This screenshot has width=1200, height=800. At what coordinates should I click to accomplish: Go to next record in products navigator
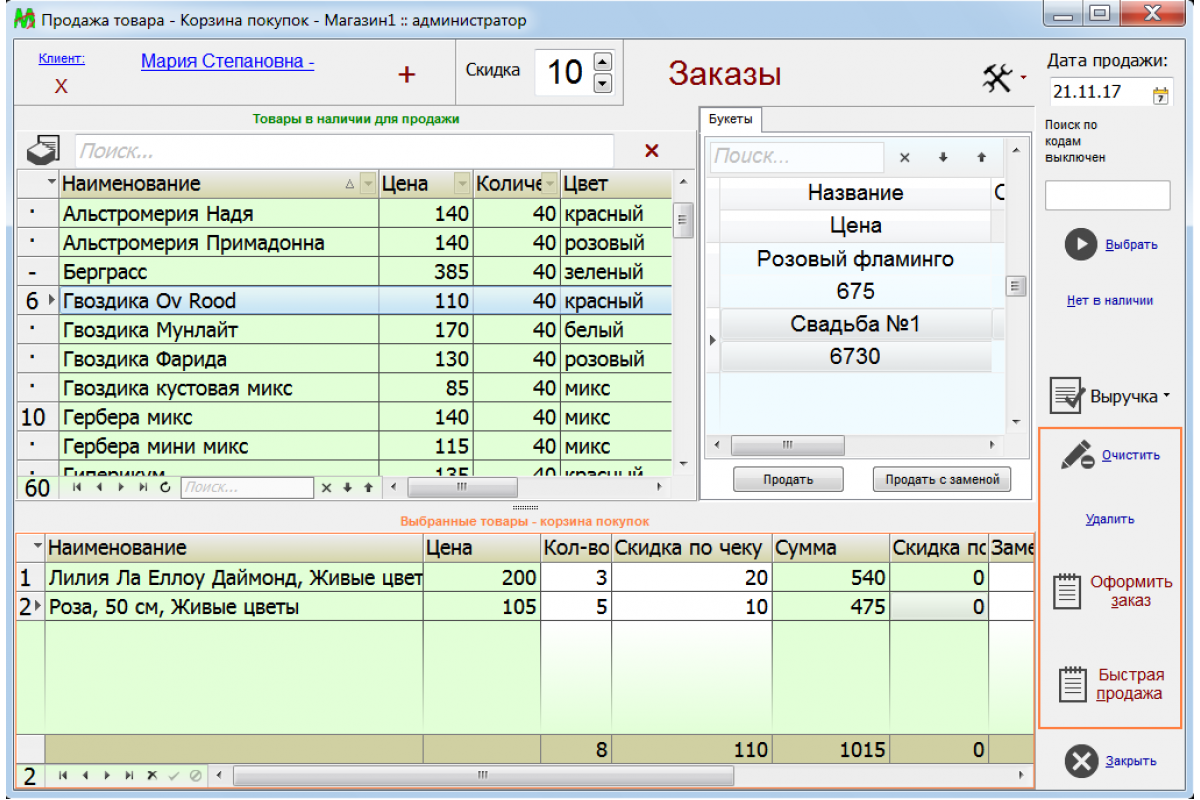point(121,487)
